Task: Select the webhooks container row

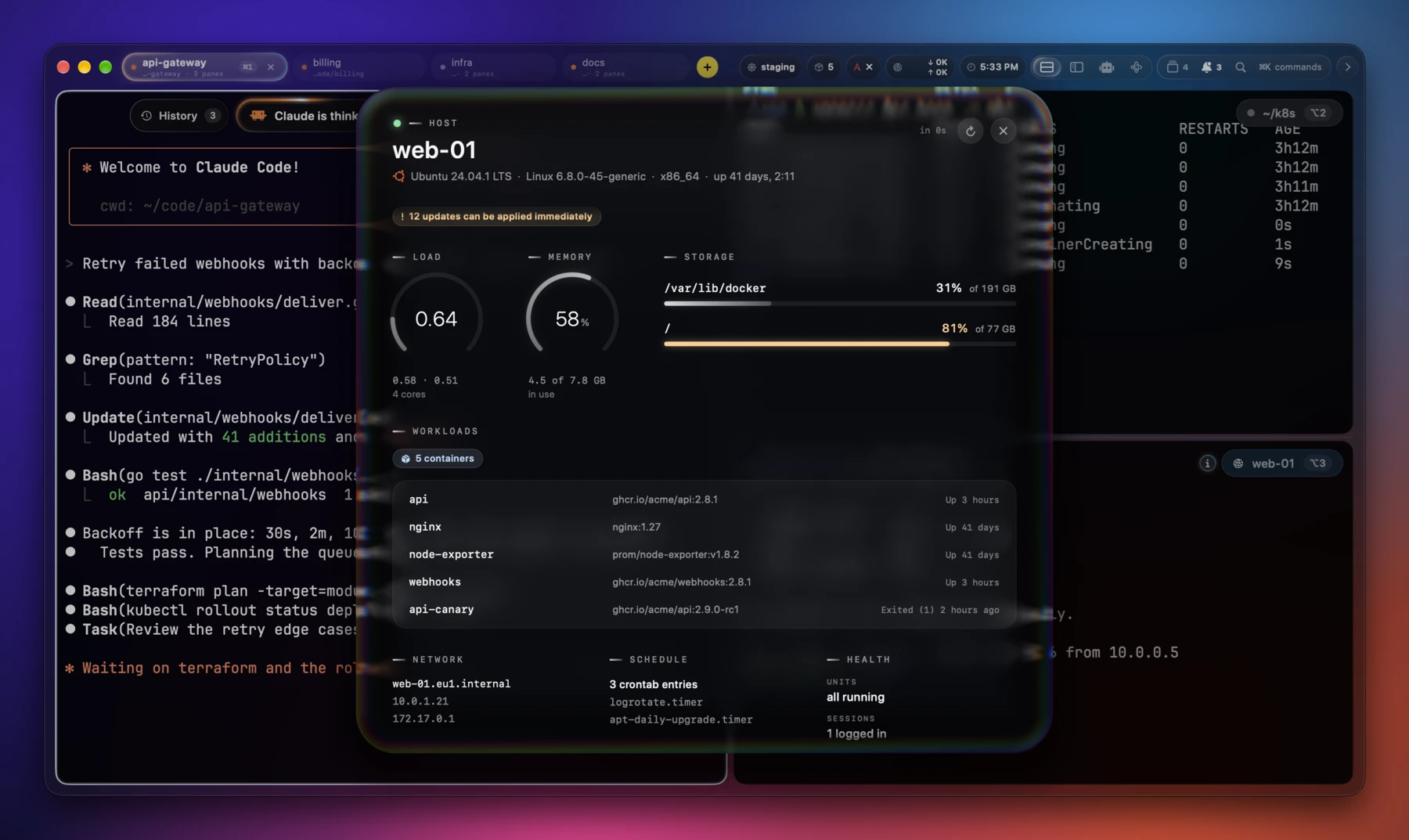Action: click(704, 582)
